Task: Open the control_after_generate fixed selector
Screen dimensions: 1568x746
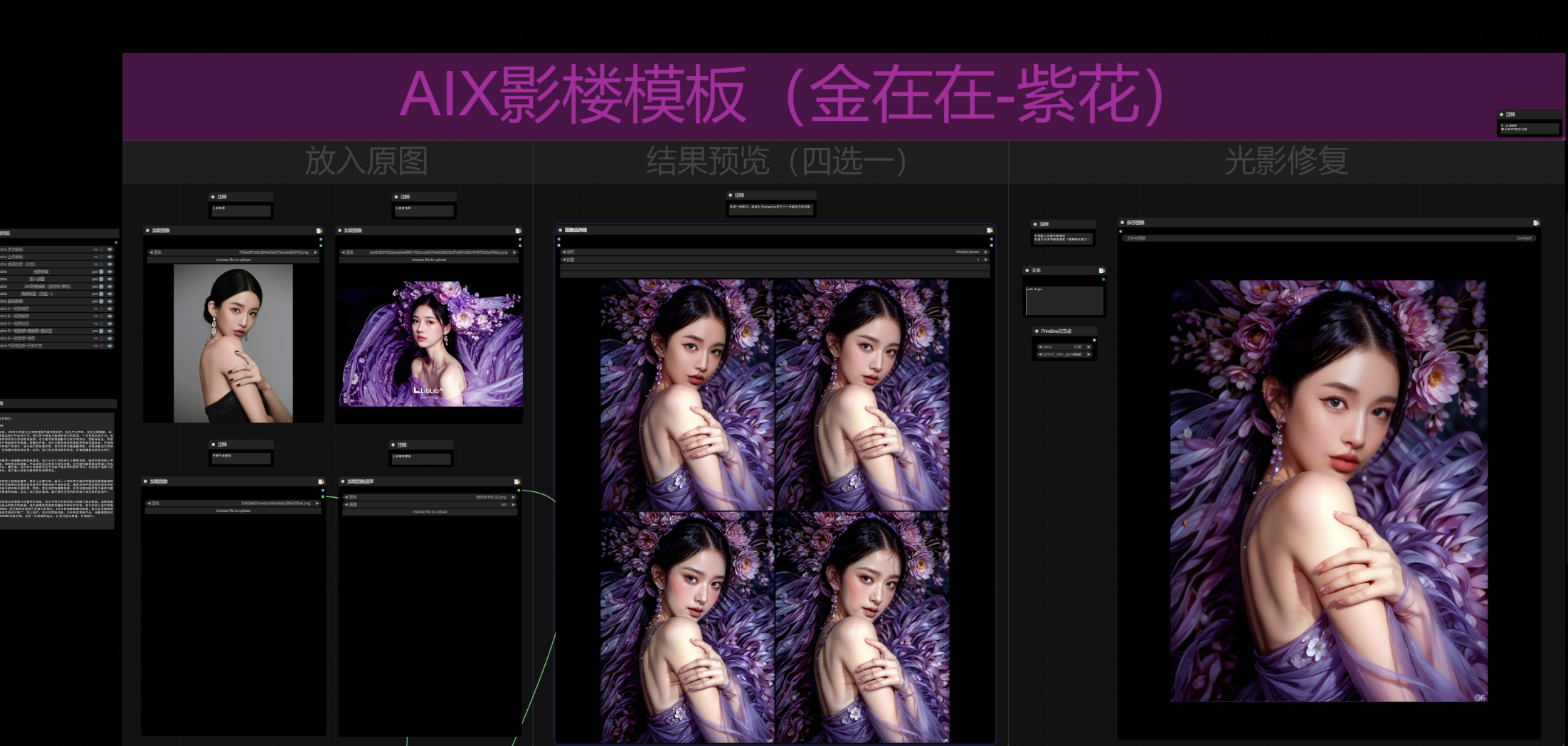Action: 1064,354
